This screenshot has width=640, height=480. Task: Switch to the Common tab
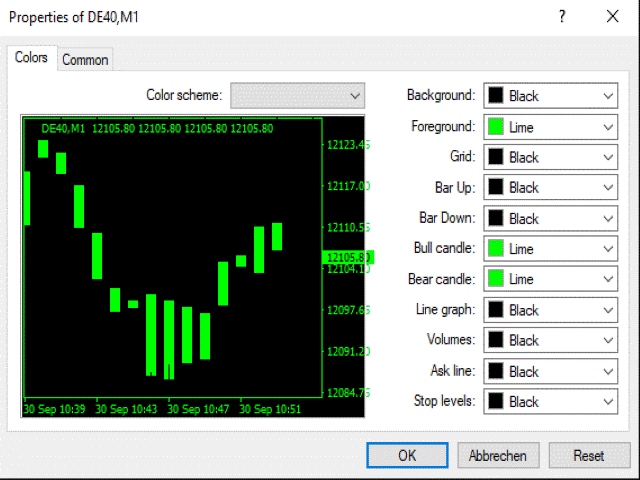point(85,60)
